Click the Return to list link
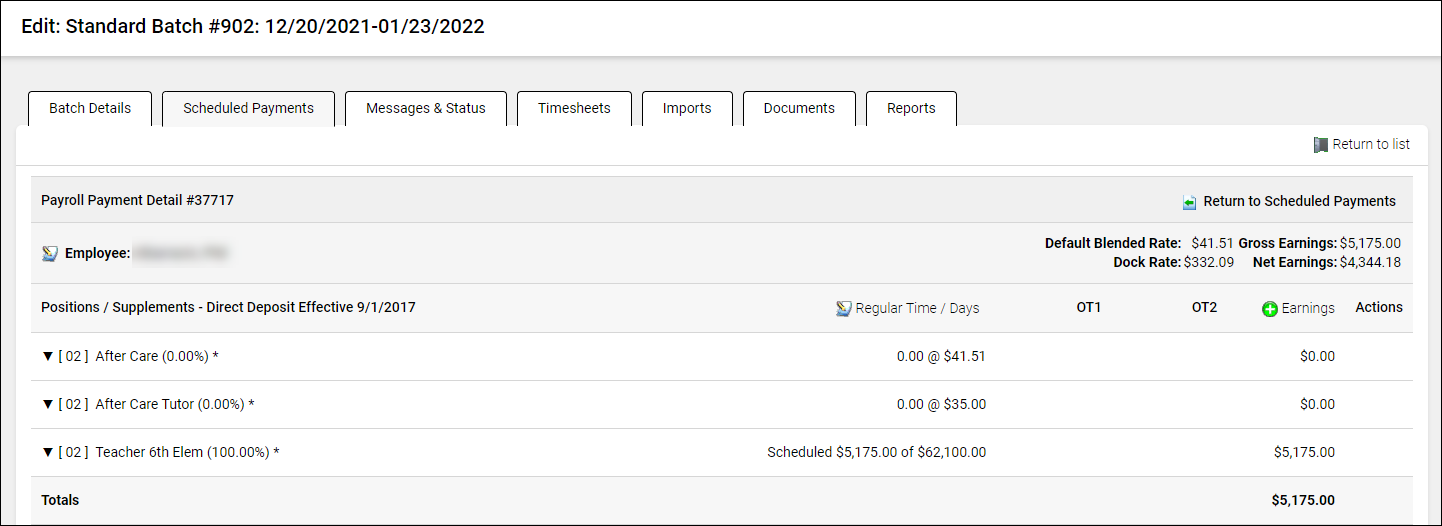The width and height of the screenshot is (1442, 526). [x=1371, y=145]
